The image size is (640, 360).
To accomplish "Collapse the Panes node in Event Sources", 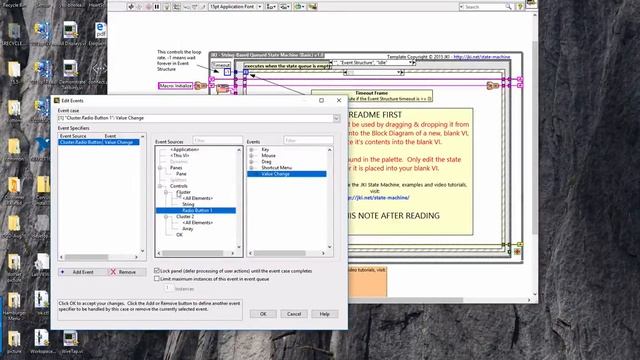I will [160, 168].
